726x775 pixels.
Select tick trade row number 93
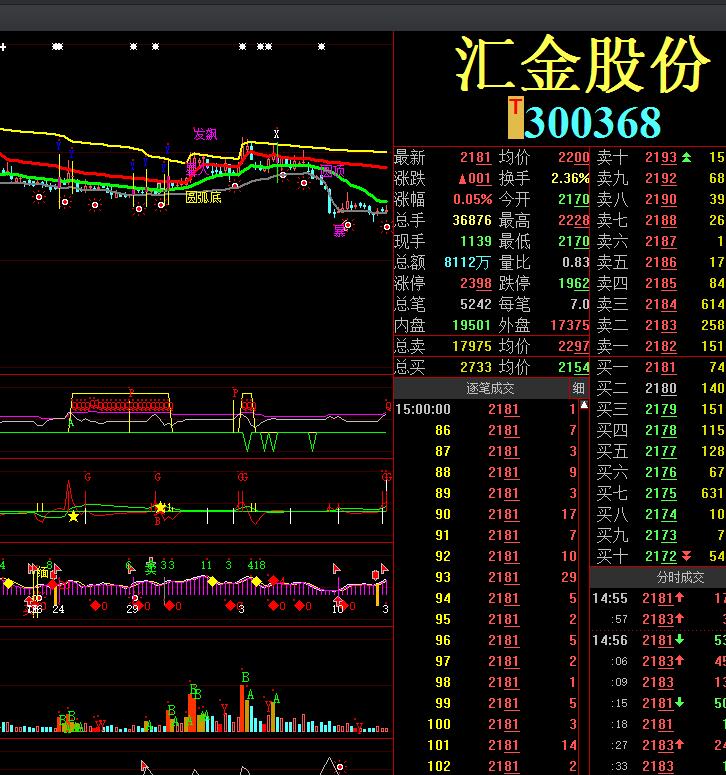(486, 577)
